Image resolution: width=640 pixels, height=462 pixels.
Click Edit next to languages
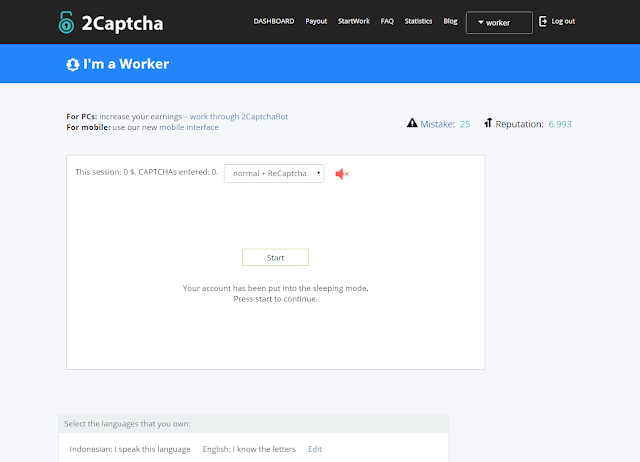coord(315,449)
